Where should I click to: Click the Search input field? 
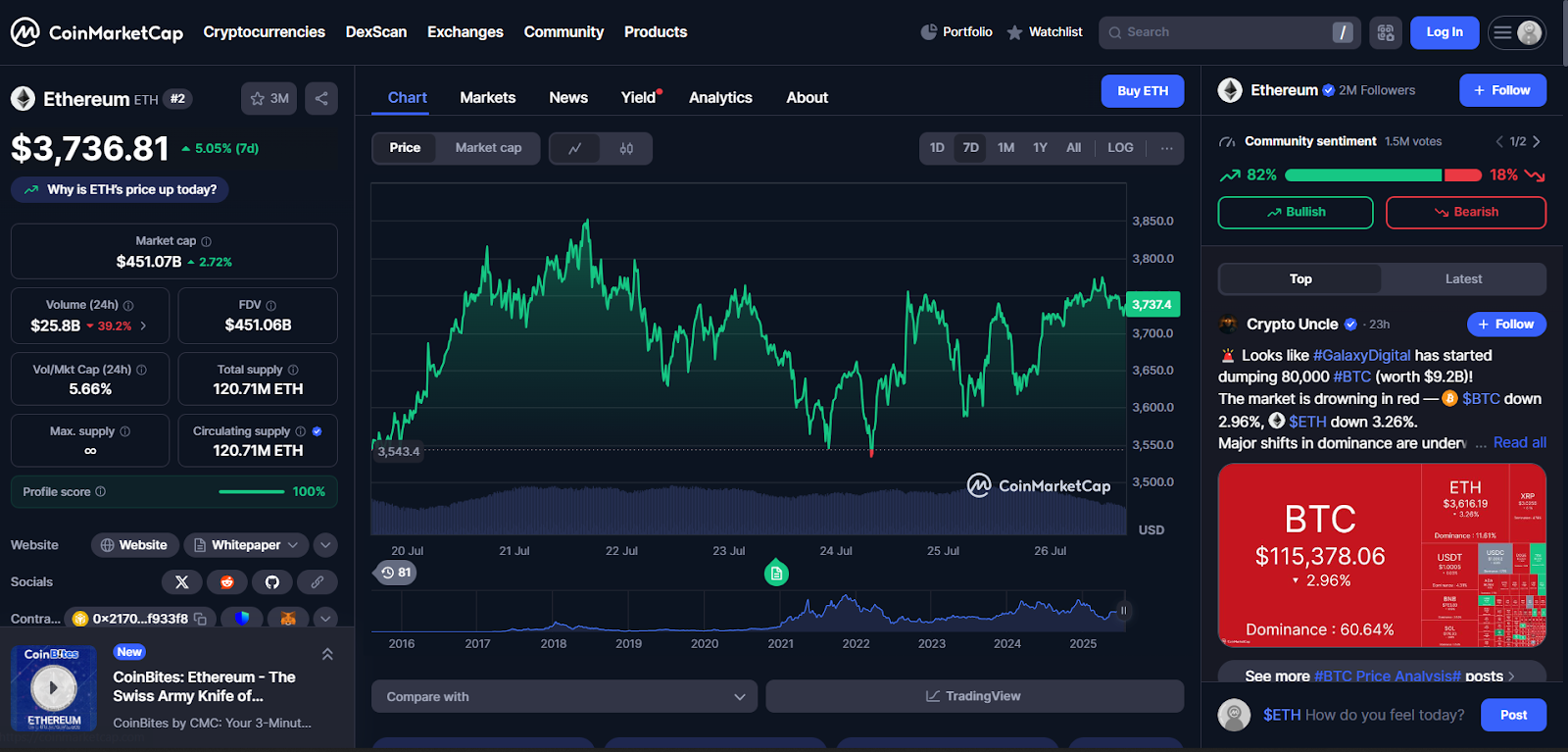(1230, 32)
